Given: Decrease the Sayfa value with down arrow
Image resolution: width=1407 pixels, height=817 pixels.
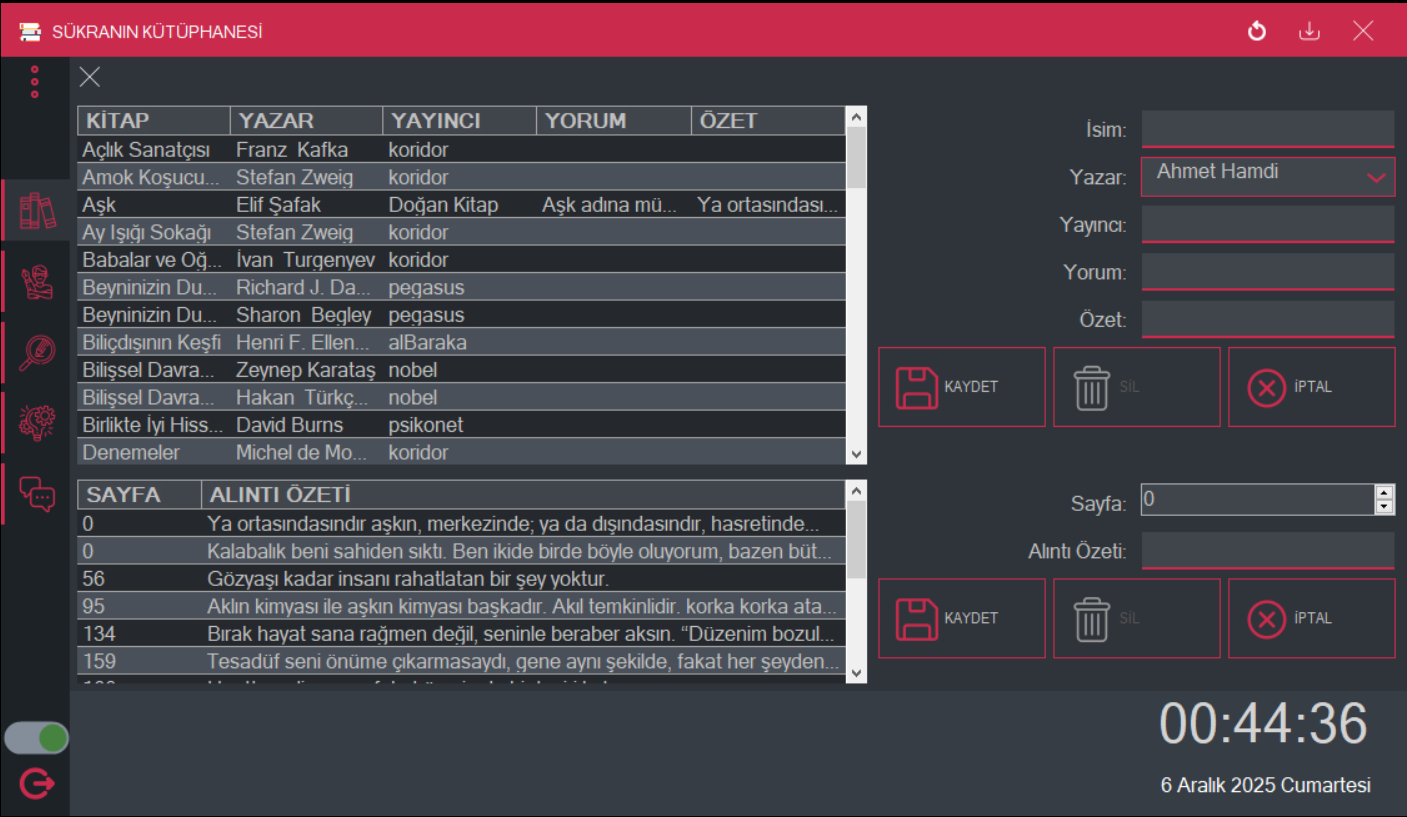Looking at the screenshot, I should pos(1384,507).
